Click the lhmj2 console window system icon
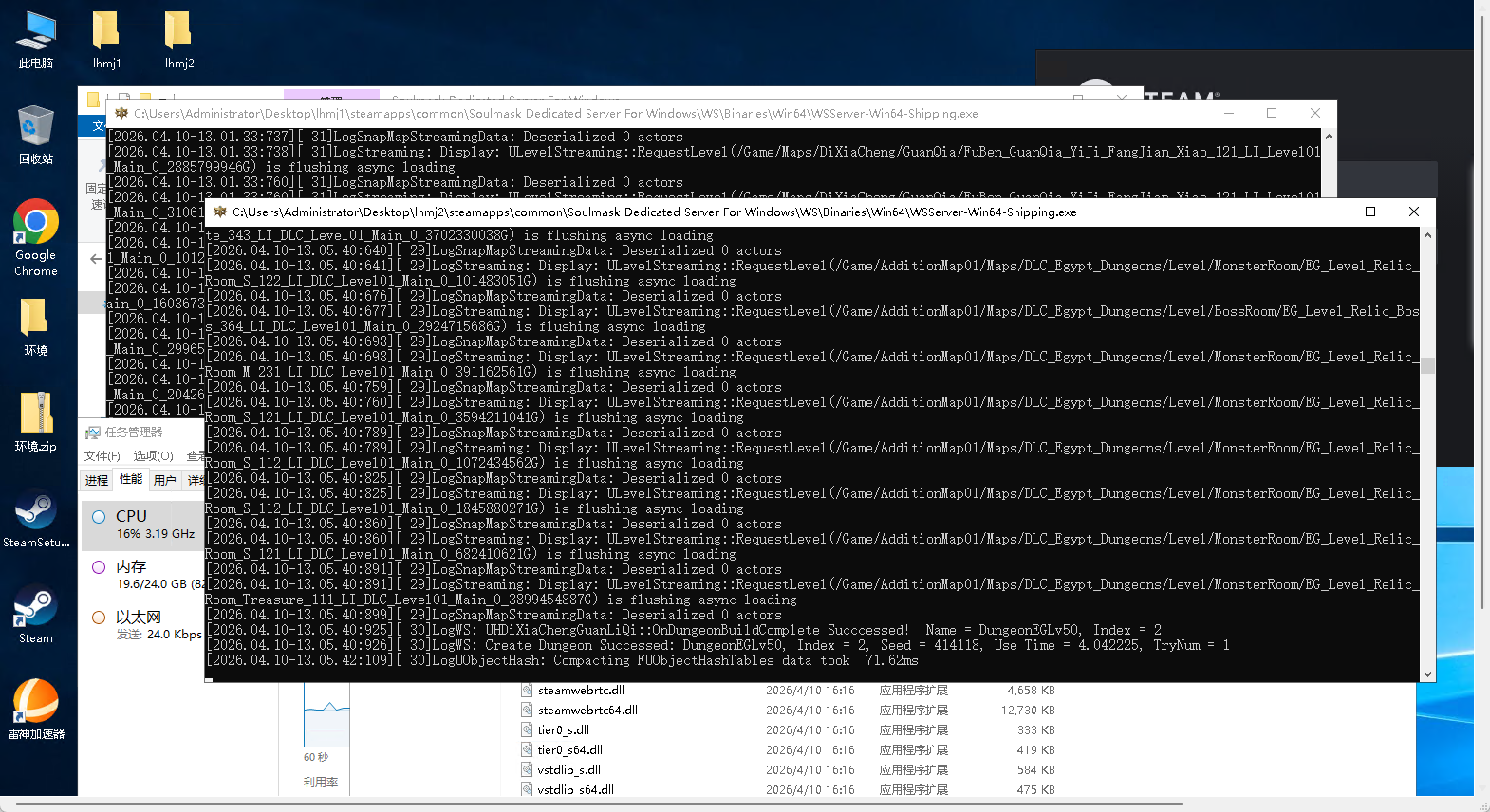 pyautogui.click(x=220, y=212)
